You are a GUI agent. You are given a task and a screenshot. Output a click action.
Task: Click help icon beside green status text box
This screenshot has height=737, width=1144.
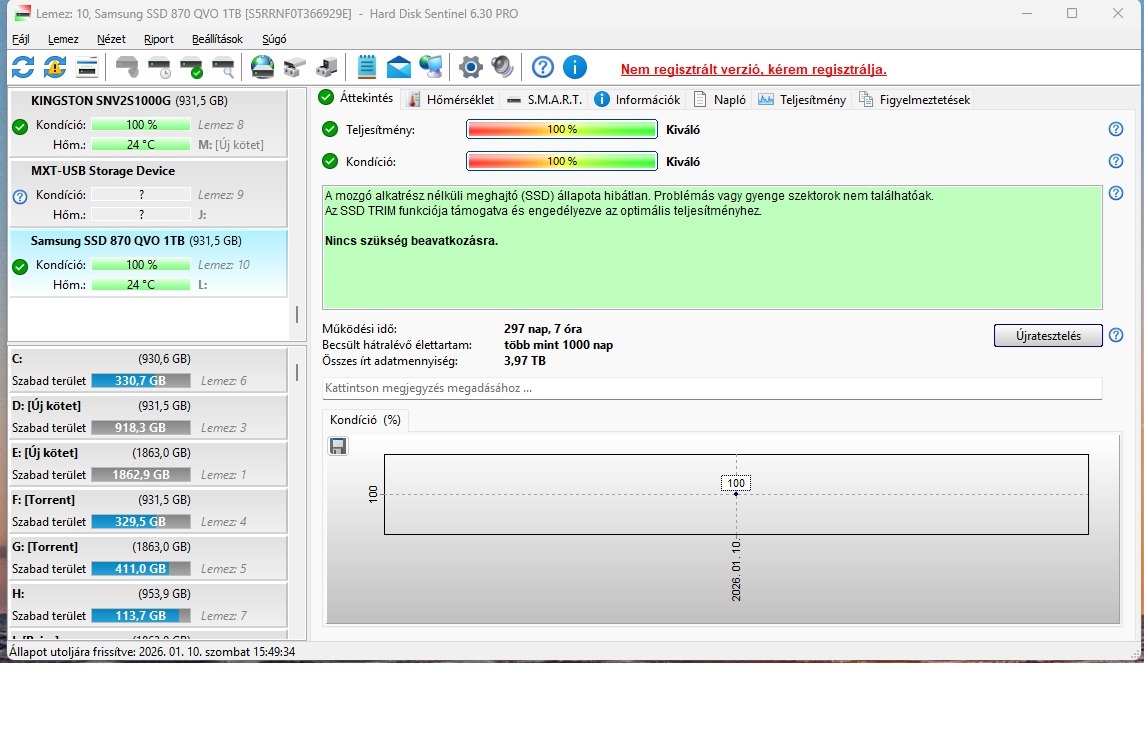1116,193
